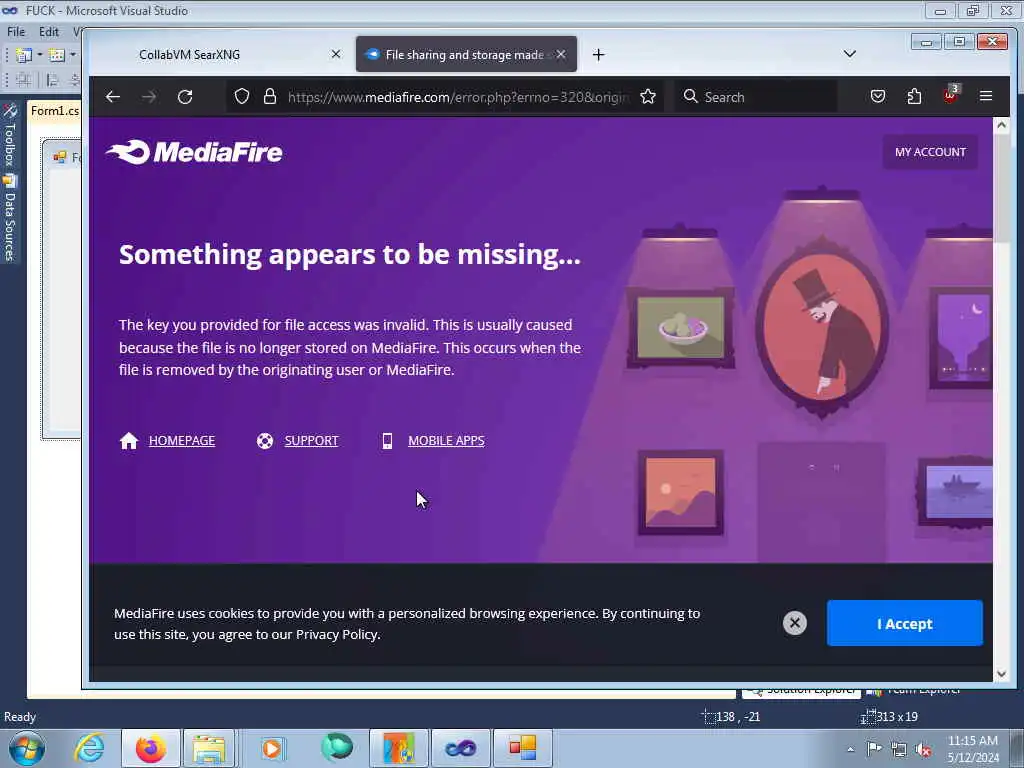Open Windows Media Player from taskbar

[x=272, y=748]
